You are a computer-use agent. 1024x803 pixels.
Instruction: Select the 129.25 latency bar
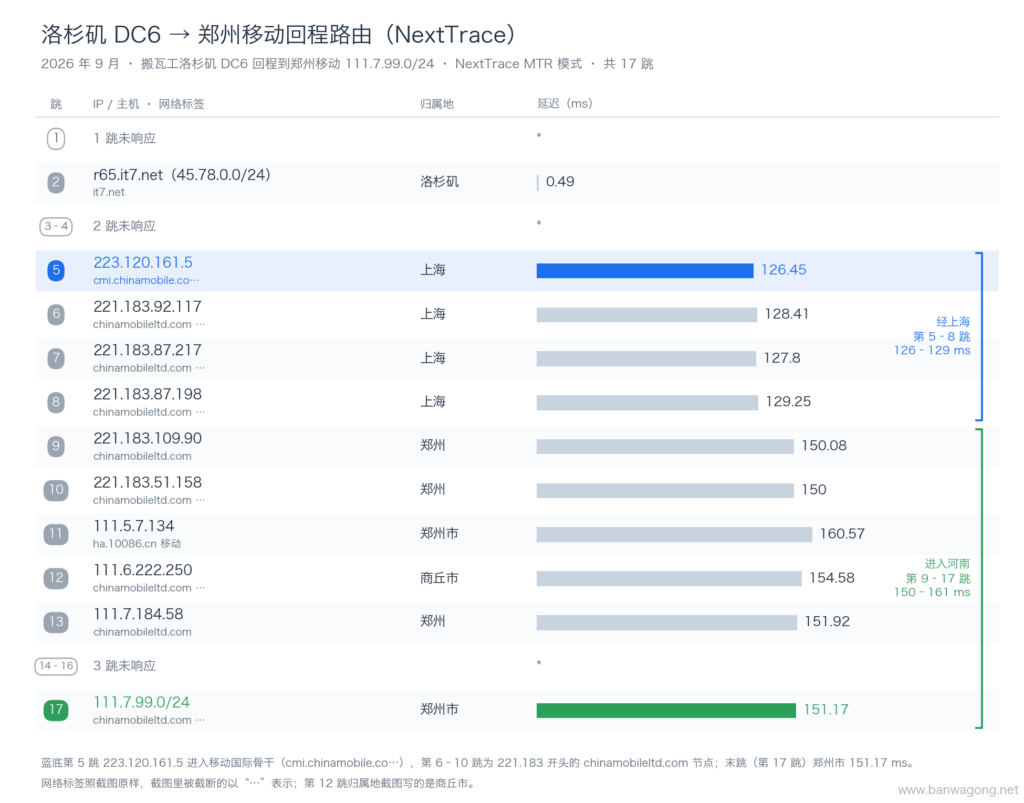coord(647,402)
